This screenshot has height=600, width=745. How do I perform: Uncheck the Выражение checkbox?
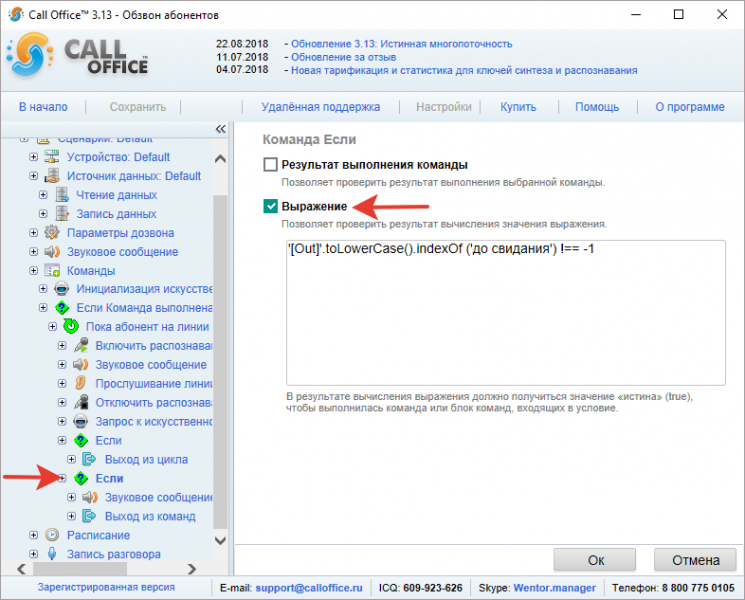click(270, 207)
